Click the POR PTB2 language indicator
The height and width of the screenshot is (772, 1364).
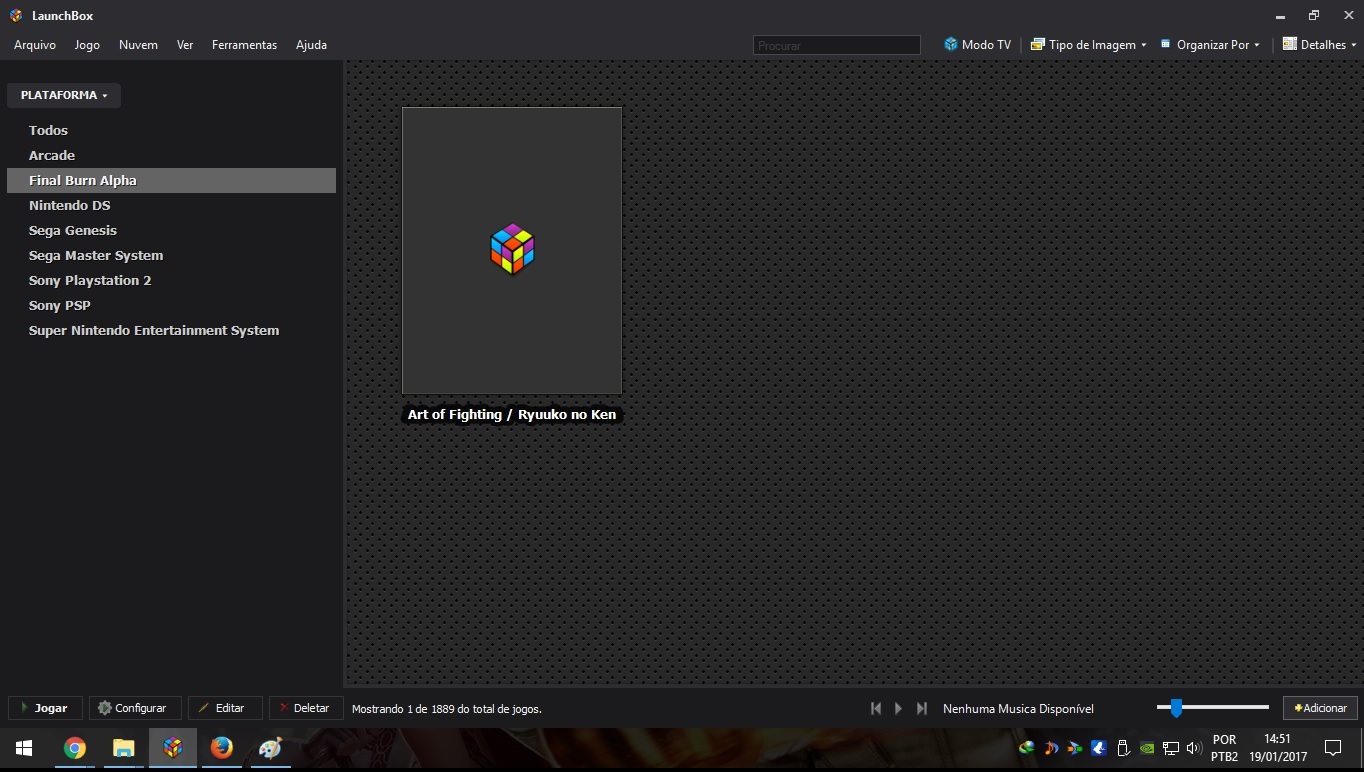coord(1224,748)
